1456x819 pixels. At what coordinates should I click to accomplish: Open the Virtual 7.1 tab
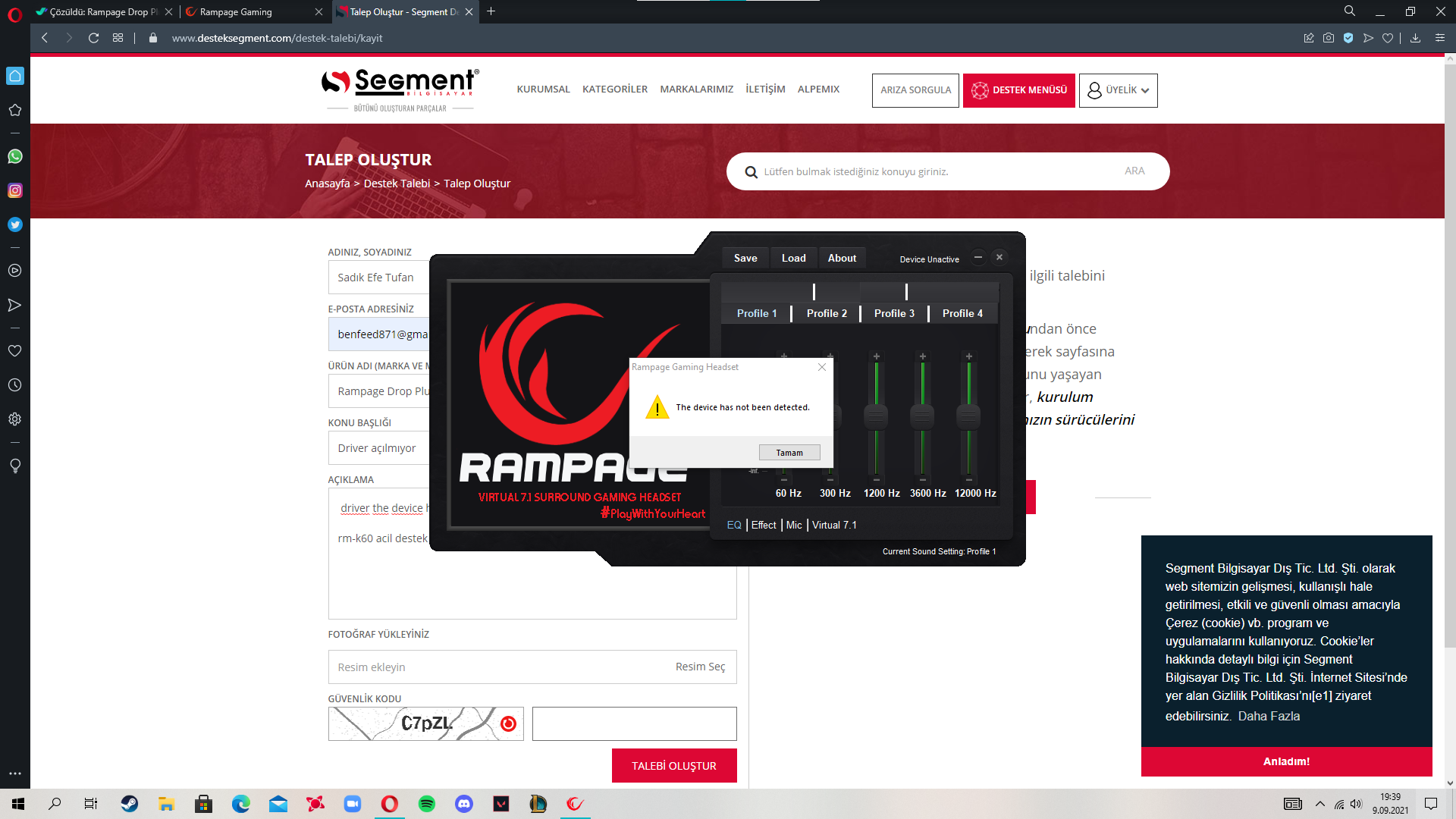tap(834, 525)
